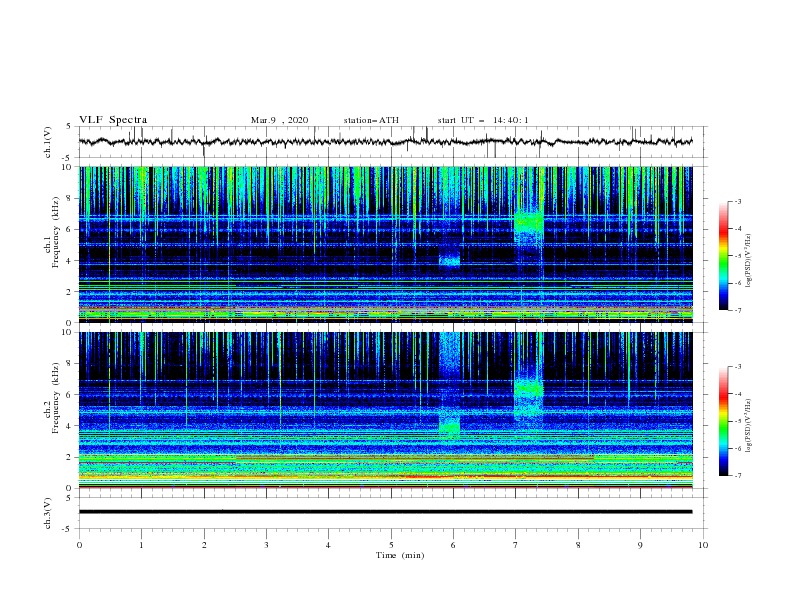792x612 pixels.
Task: Click the time axis tick label "10"
Action: [x=703, y=545]
